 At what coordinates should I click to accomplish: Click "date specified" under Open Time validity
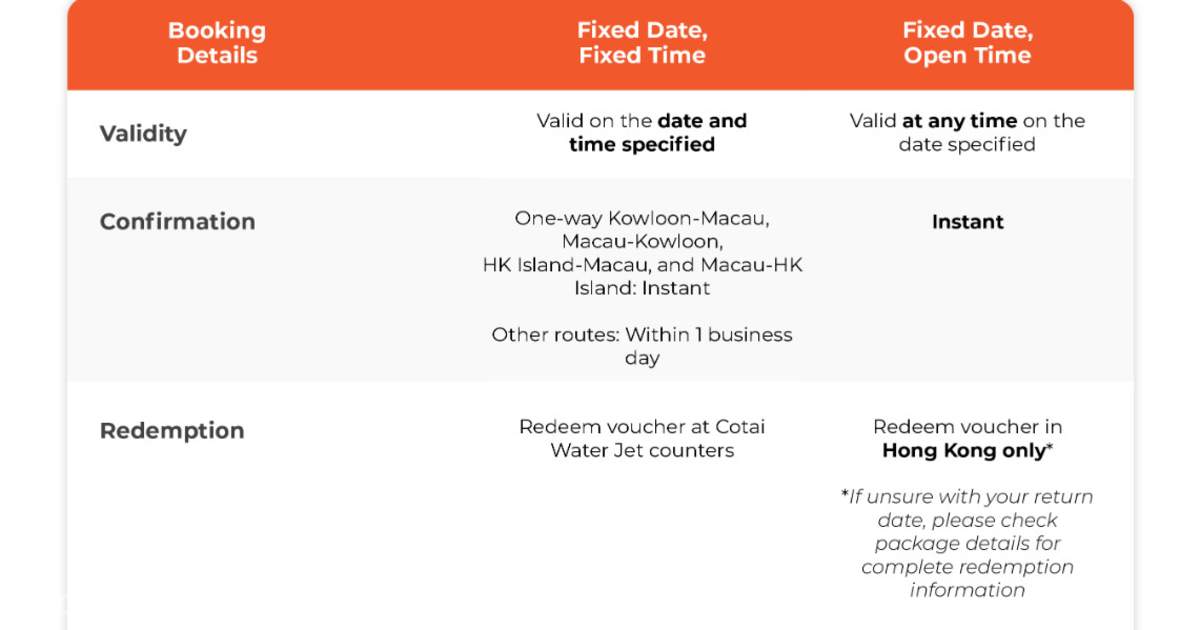pyautogui.click(x=967, y=145)
